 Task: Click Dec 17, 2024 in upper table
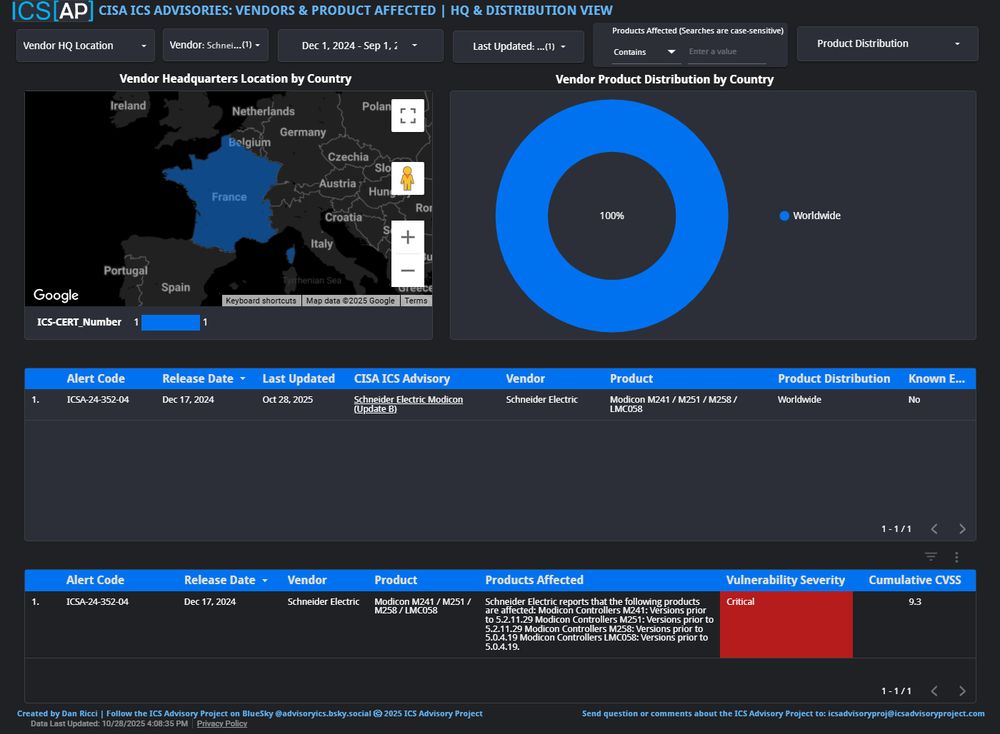(x=188, y=400)
